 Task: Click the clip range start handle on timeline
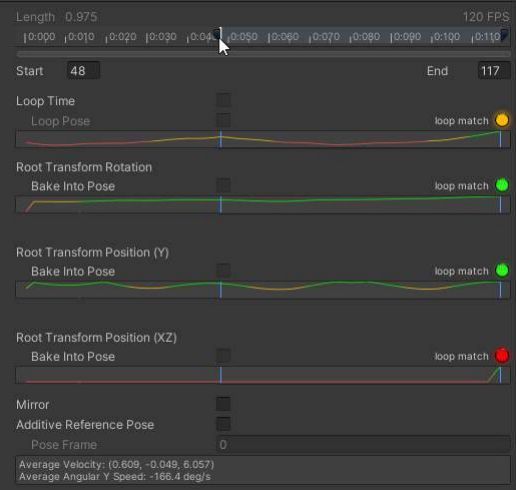(217, 34)
